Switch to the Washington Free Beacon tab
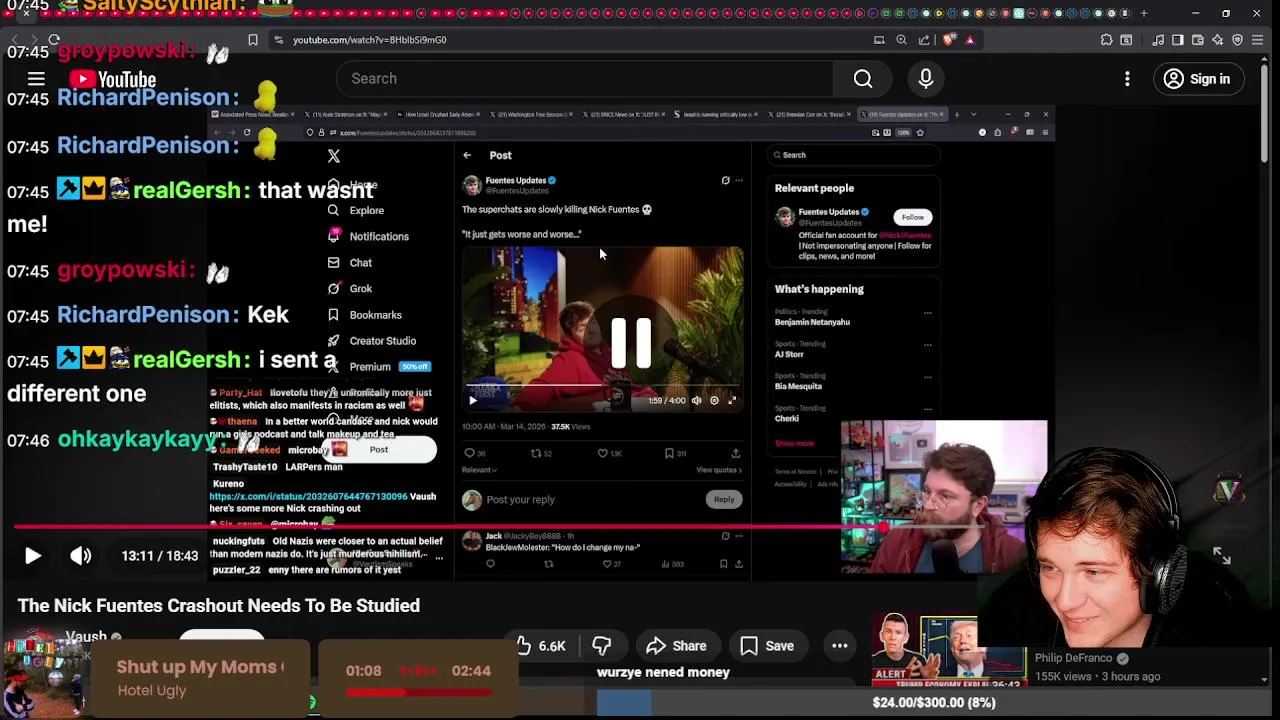This screenshot has height=720, width=1280. coord(531,114)
